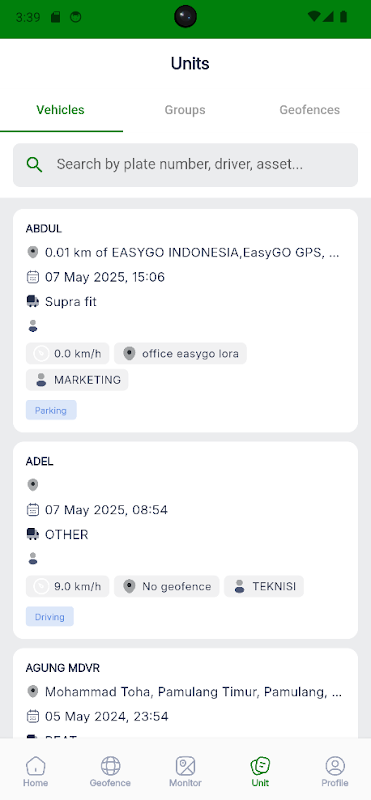Screen dimensions: 371x800
Task: Open the AGUNG MDVR vehicle card
Action: (x=185, y=693)
